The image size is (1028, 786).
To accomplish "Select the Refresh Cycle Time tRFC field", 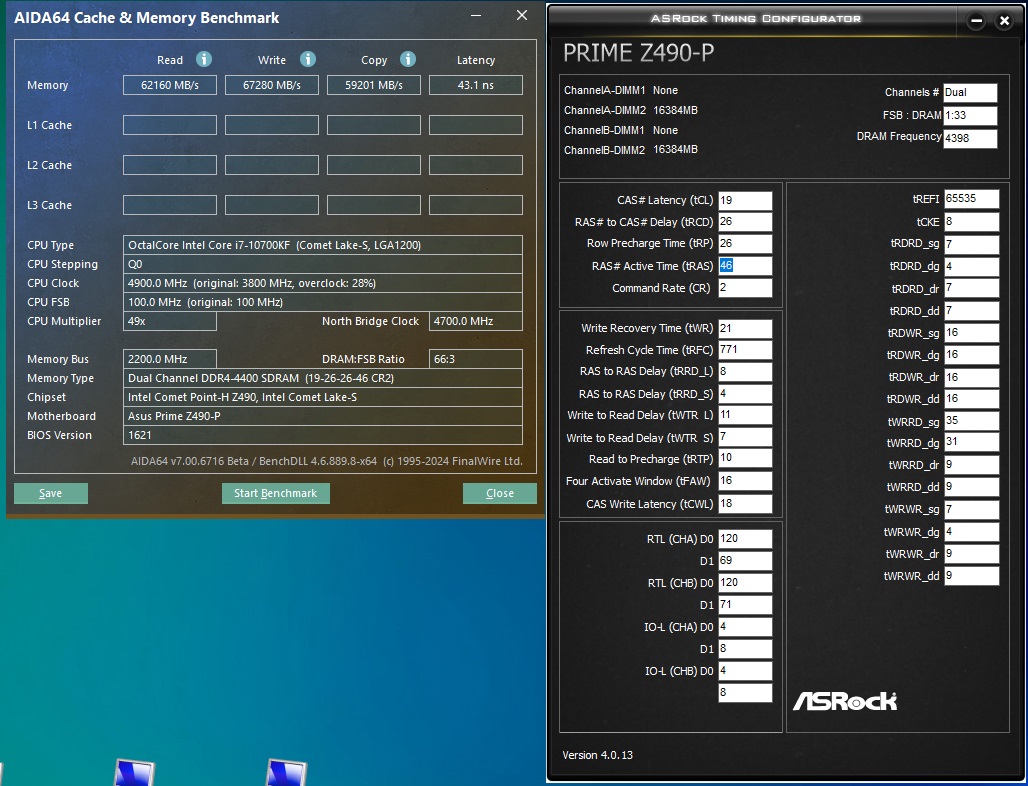I will point(745,349).
